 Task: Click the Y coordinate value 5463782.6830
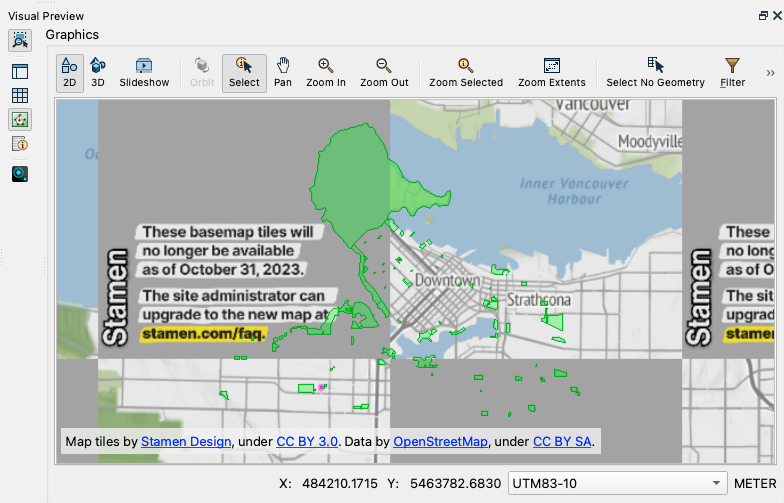click(455, 484)
